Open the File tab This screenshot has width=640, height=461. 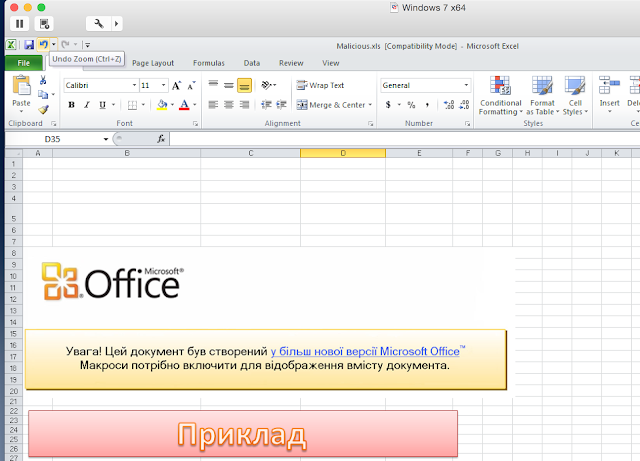click(24, 63)
